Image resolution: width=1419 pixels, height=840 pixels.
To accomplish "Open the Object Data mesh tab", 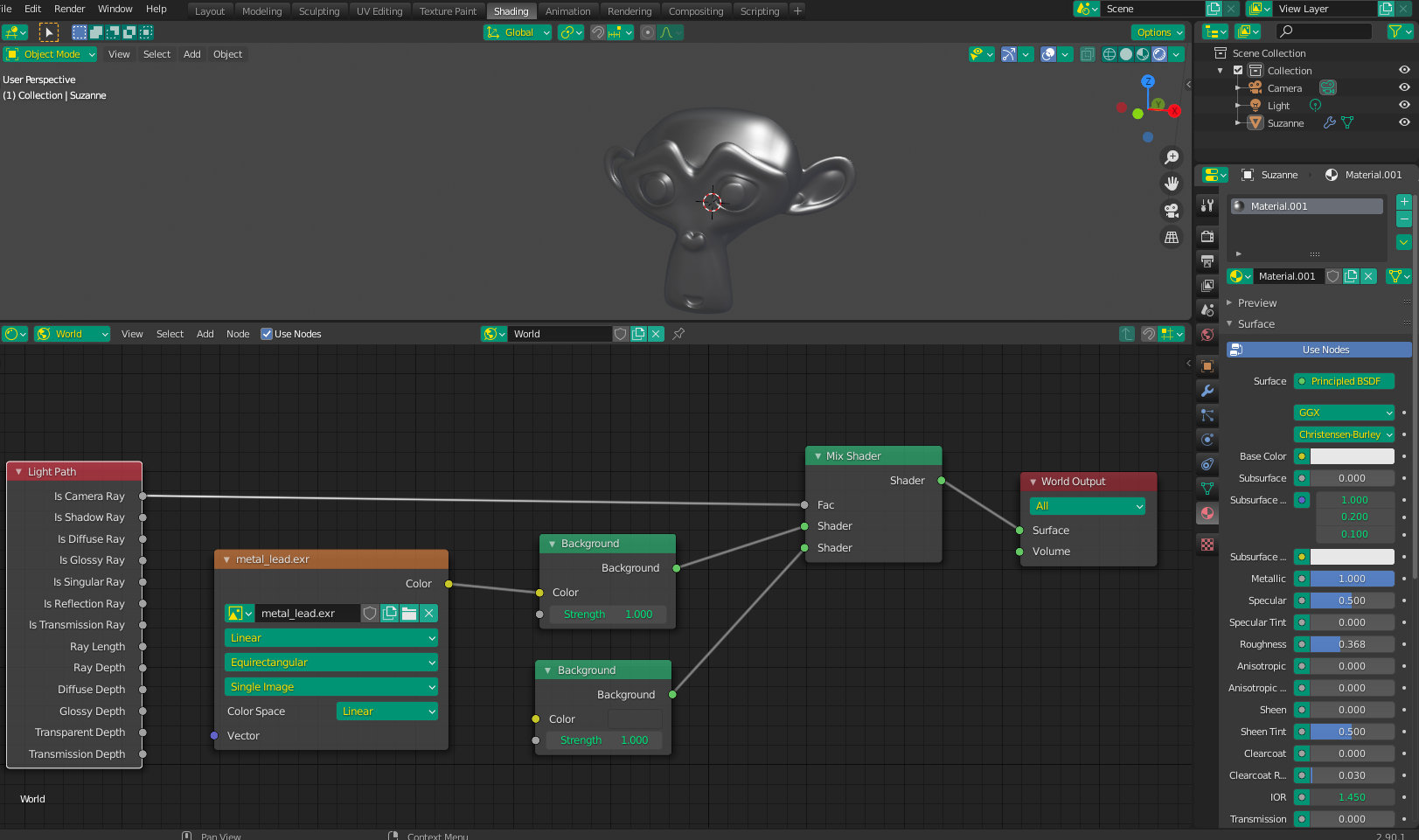I will pos(1207,489).
